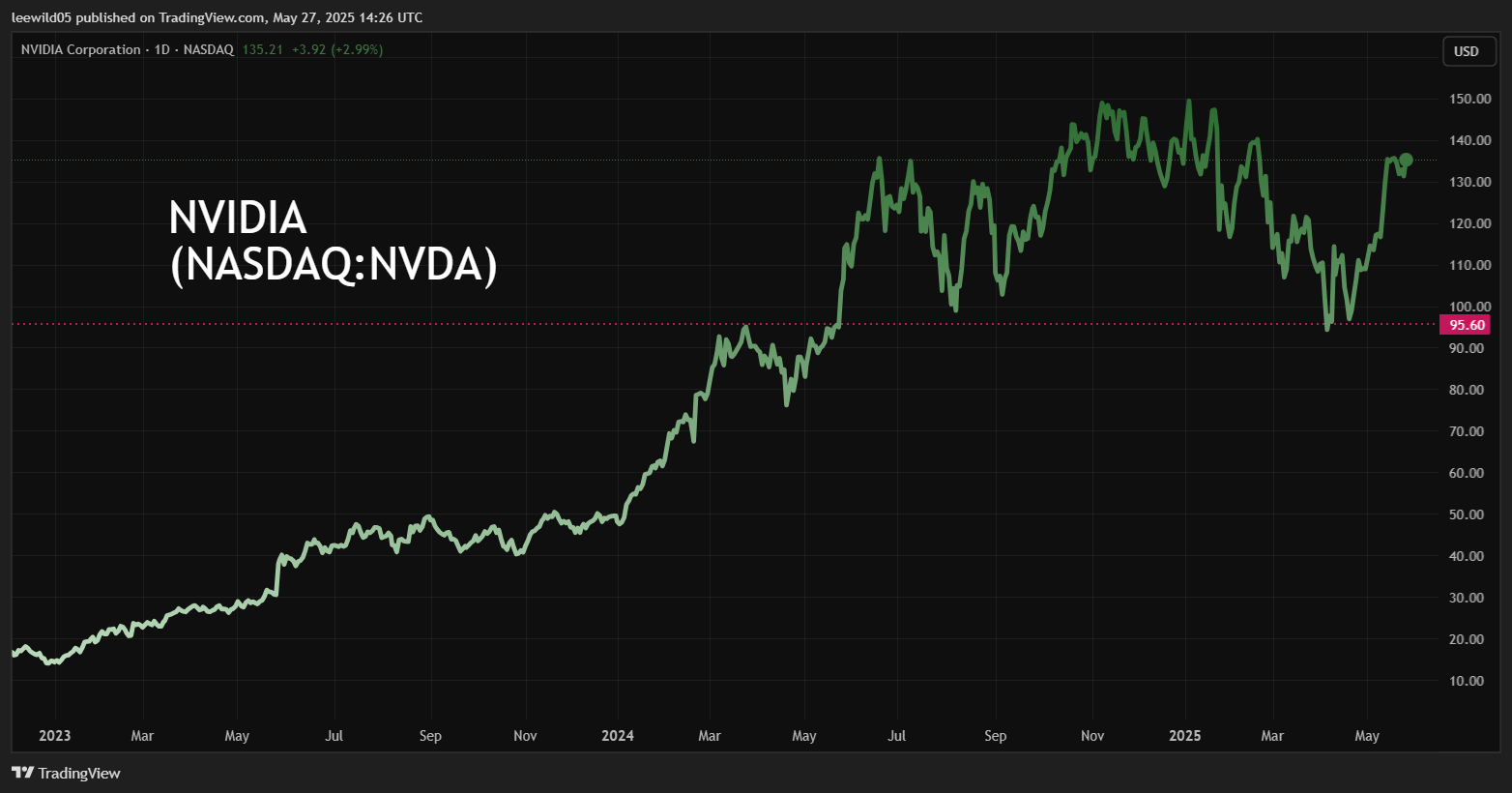The height and width of the screenshot is (793, 1512).
Task: Click the 80.00 price axis label
Action: 1467,390
